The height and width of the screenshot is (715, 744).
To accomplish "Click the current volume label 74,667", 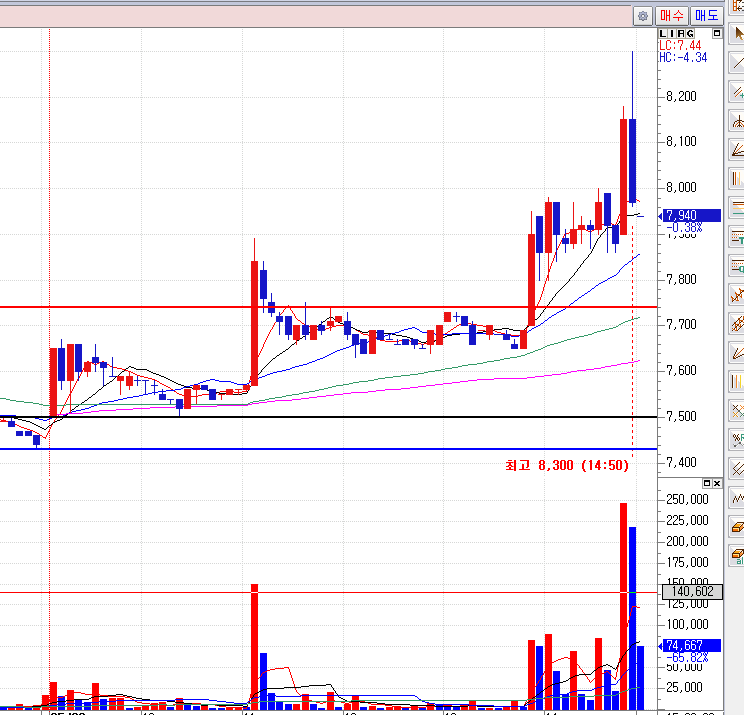I will click(x=691, y=645).
